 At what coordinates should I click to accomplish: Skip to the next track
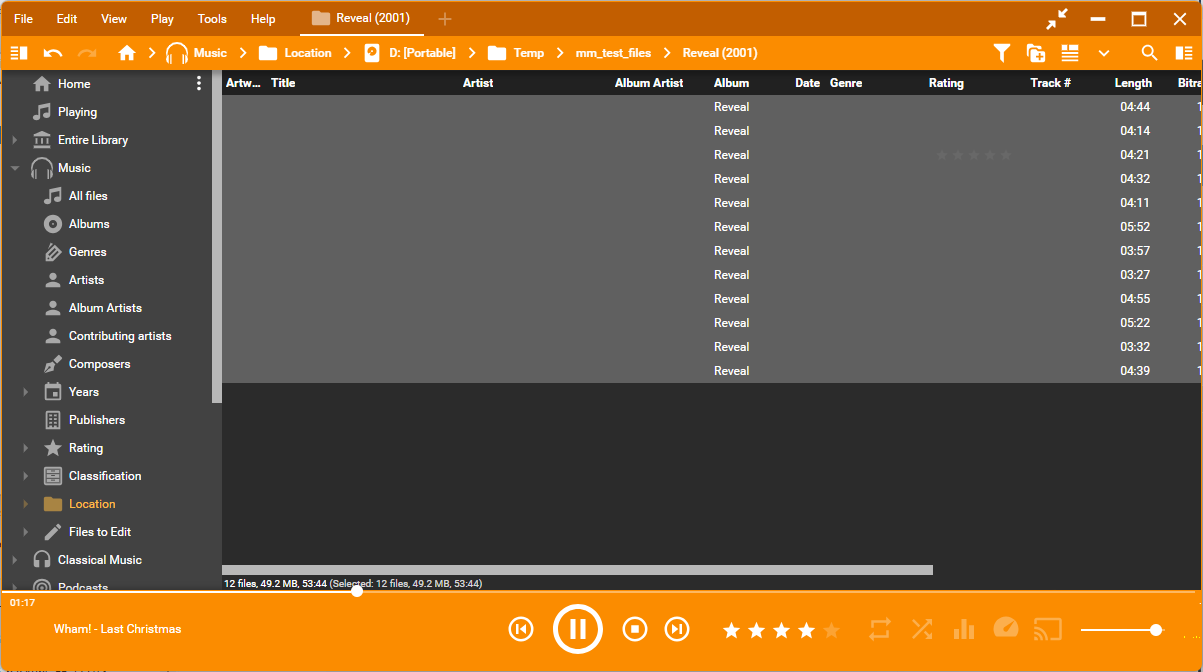pos(677,629)
